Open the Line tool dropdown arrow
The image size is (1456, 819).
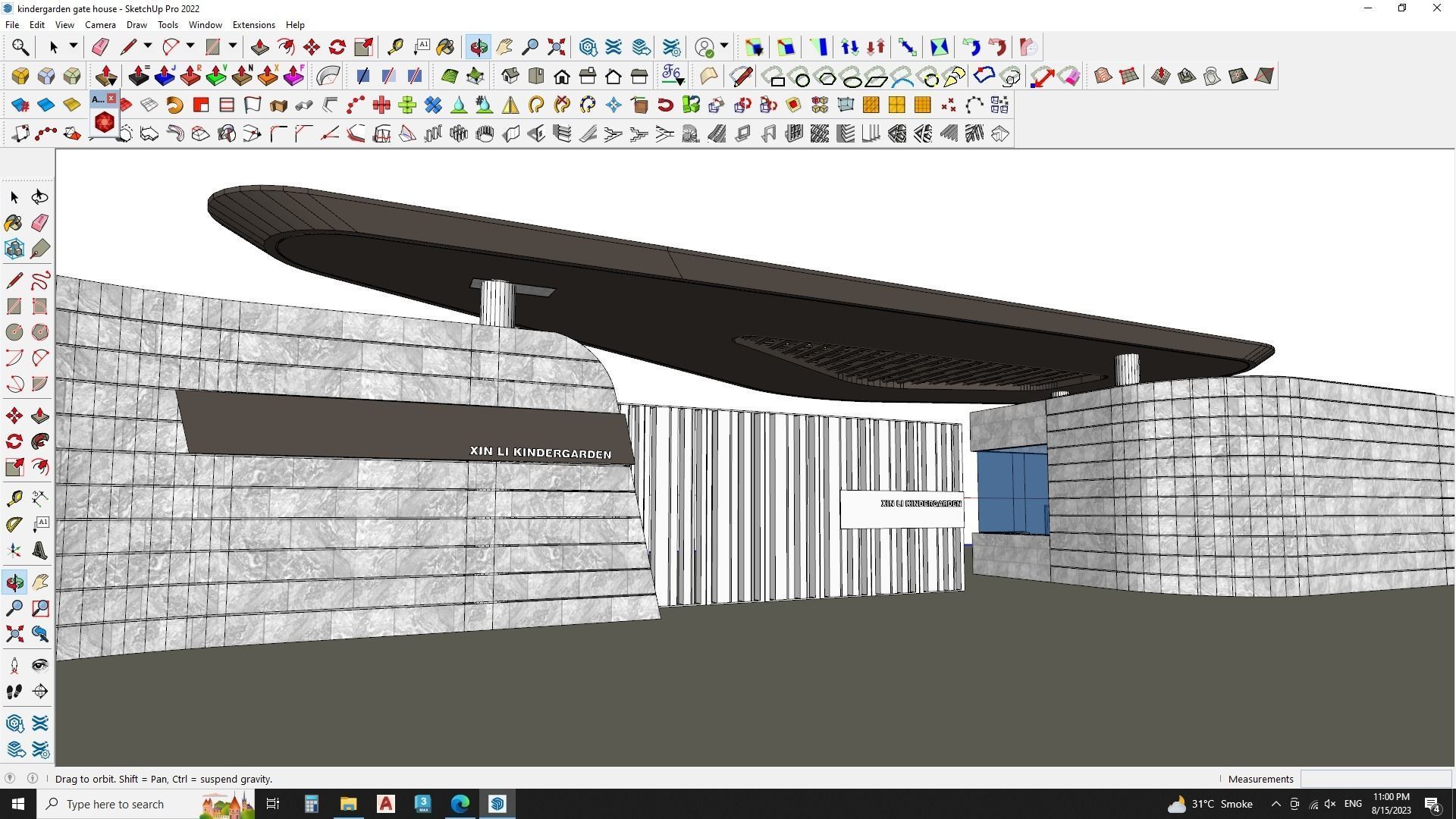[148, 47]
